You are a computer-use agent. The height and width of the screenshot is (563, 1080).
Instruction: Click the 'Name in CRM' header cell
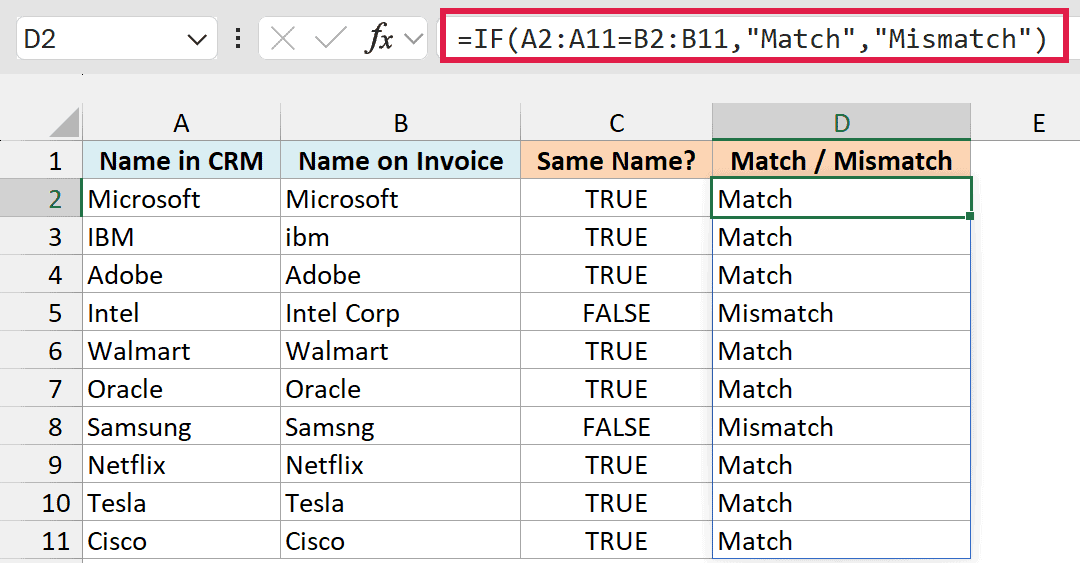181,161
